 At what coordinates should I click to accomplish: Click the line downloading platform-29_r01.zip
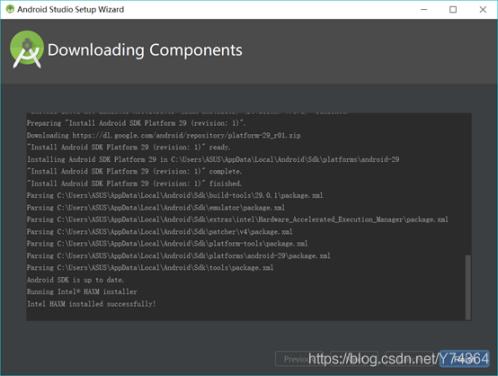pyautogui.click(x=163, y=135)
